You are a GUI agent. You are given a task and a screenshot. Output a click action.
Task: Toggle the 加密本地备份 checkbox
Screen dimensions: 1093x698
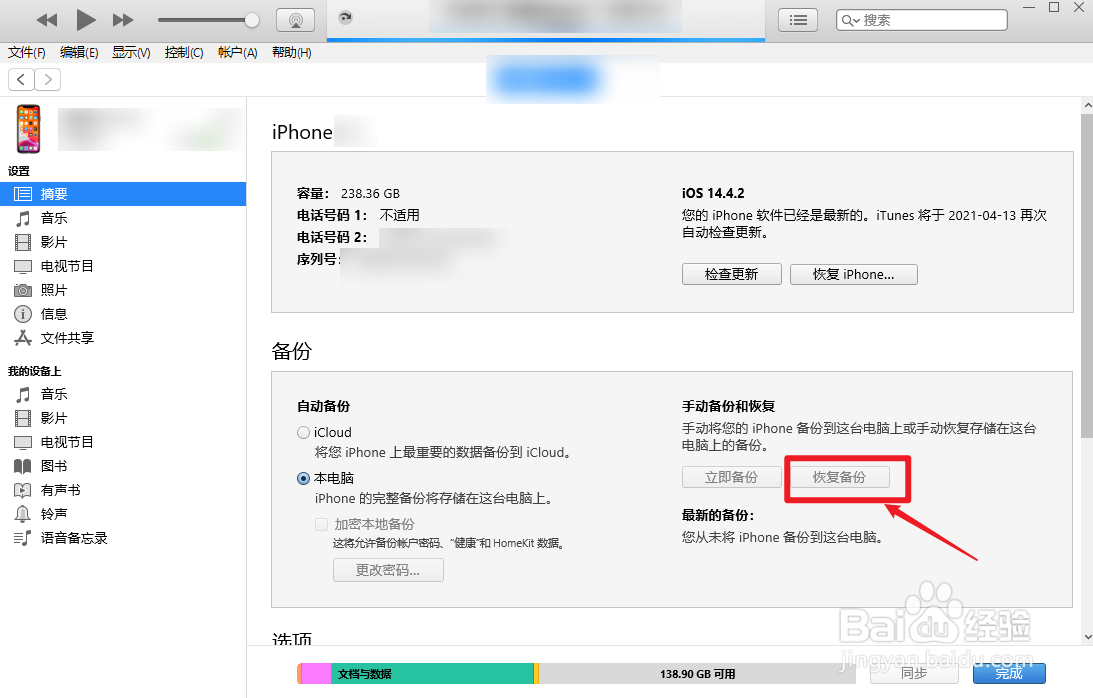click(321, 524)
